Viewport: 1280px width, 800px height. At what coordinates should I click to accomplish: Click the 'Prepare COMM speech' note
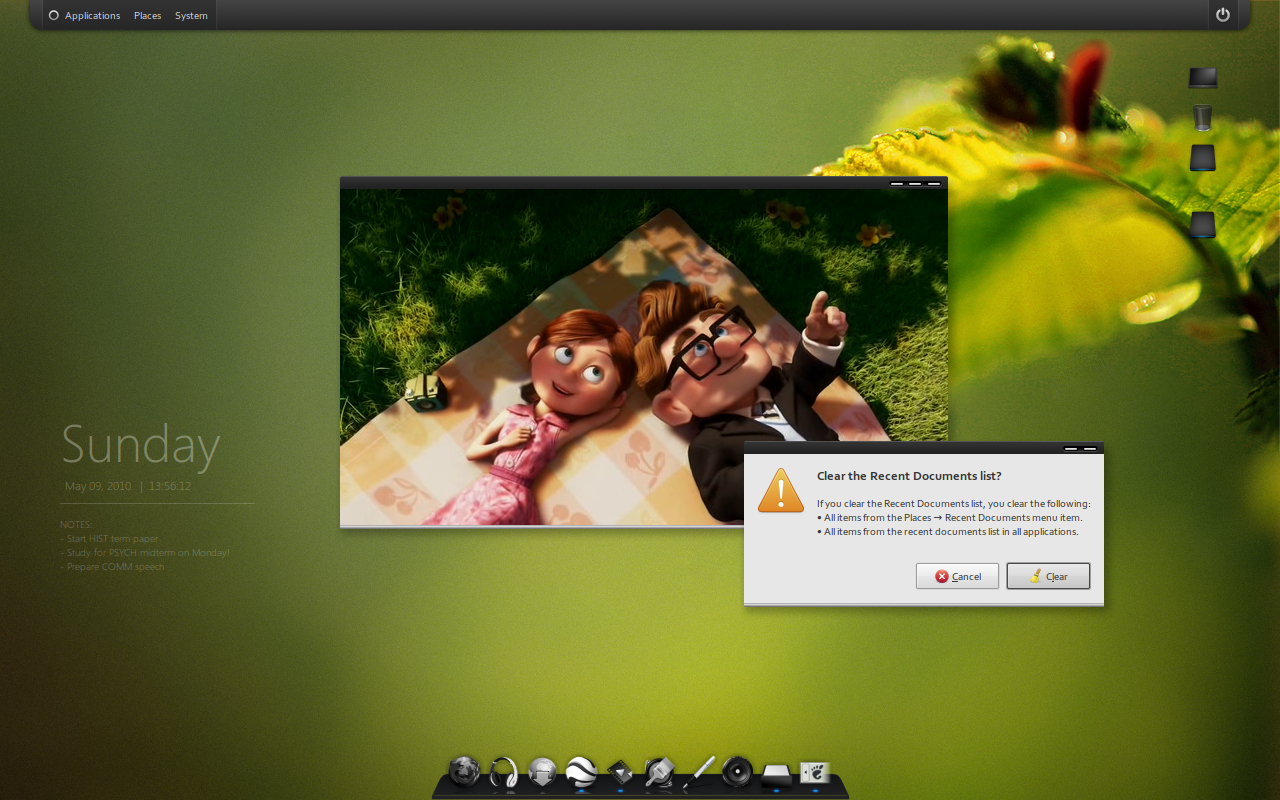[112, 567]
